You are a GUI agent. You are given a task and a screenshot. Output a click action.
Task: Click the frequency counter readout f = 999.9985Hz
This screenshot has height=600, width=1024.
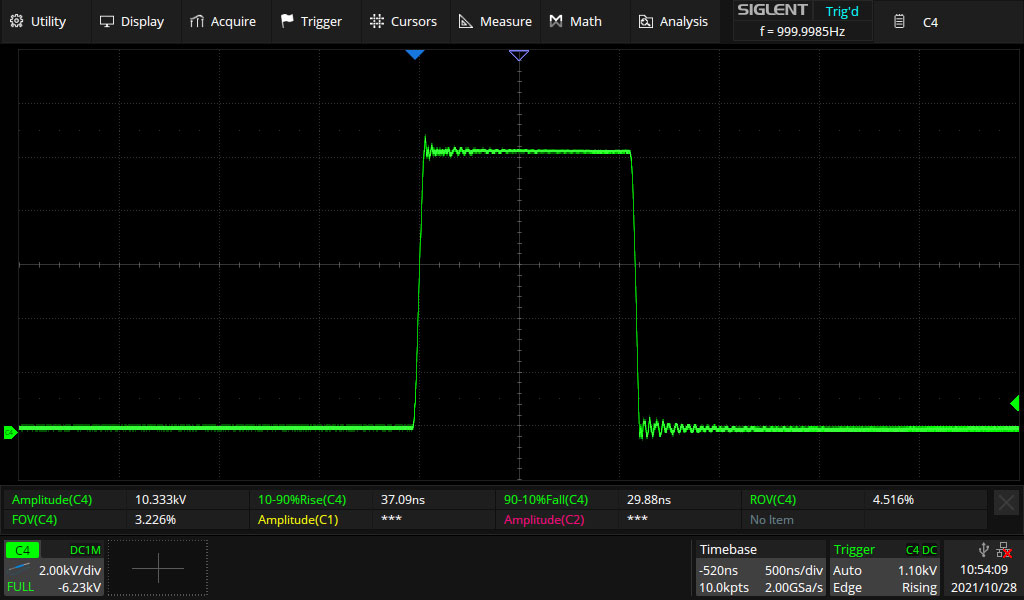coord(803,31)
